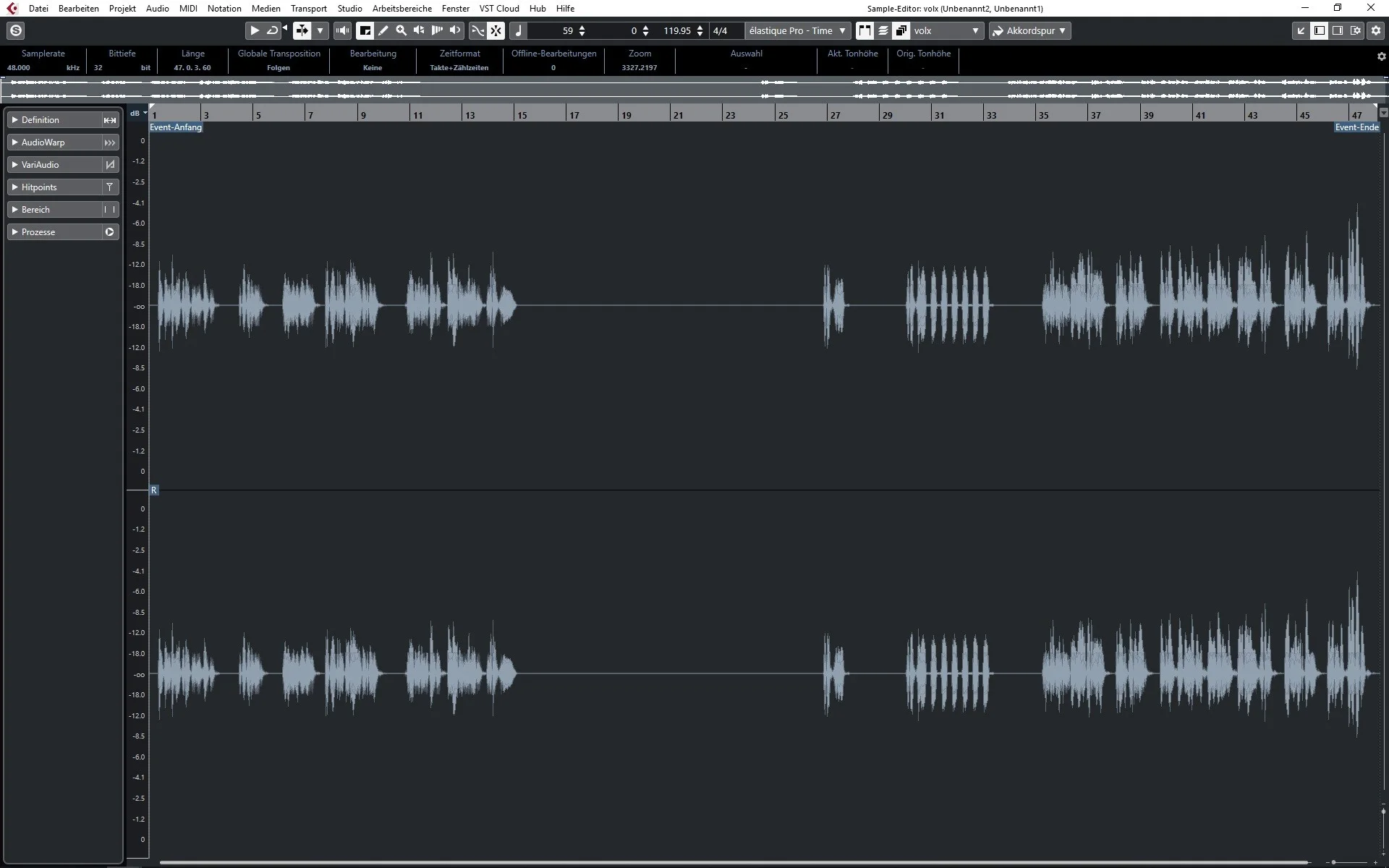
Task: Click the Show Audio Event icon
Action: pyautogui.click(x=865, y=30)
